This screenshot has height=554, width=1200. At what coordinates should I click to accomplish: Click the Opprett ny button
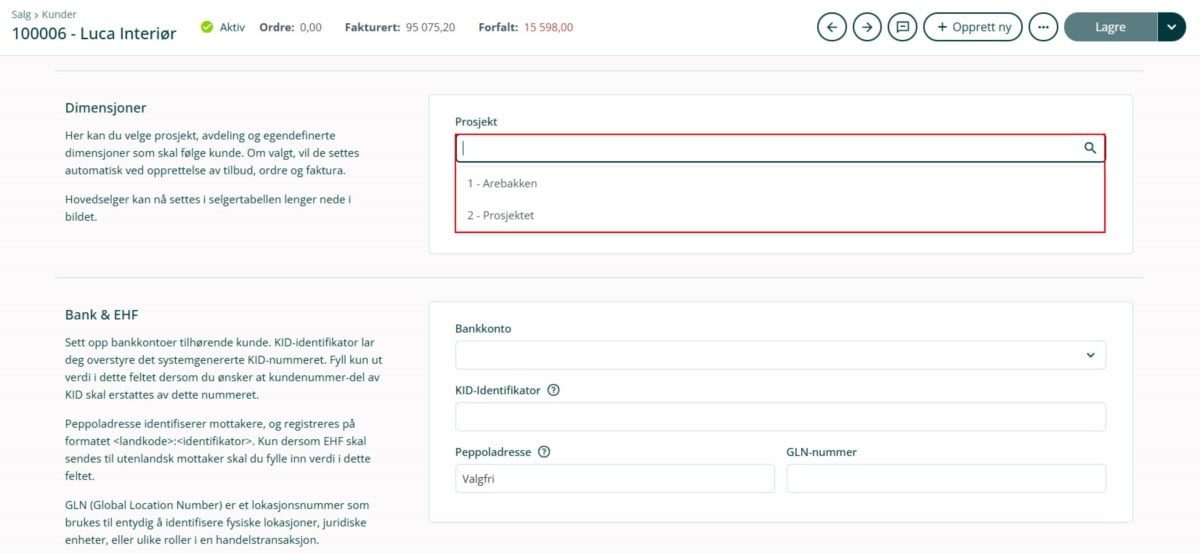pyautogui.click(x=972, y=27)
